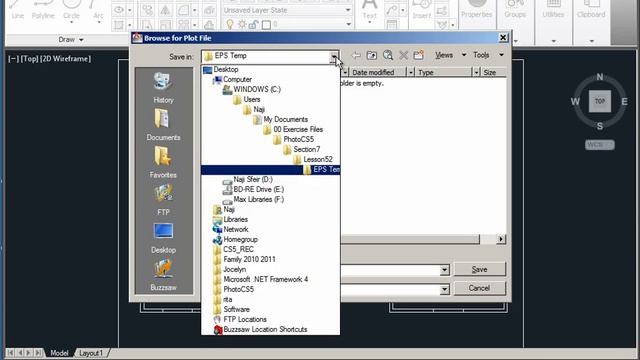Select Max Libraries (F:) drive
Viewport: 640px width, 360px height.
253,199
